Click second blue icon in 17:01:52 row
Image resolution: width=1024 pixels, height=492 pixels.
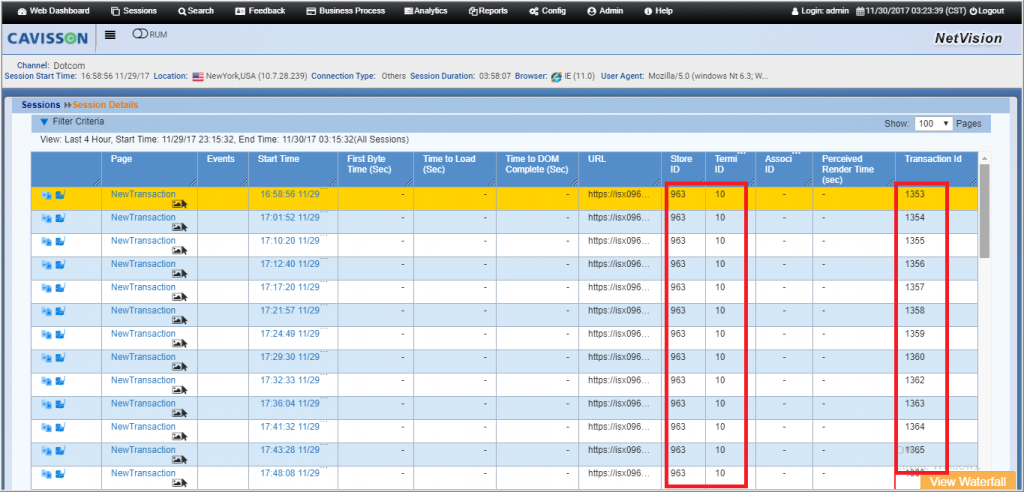point(60,218)
